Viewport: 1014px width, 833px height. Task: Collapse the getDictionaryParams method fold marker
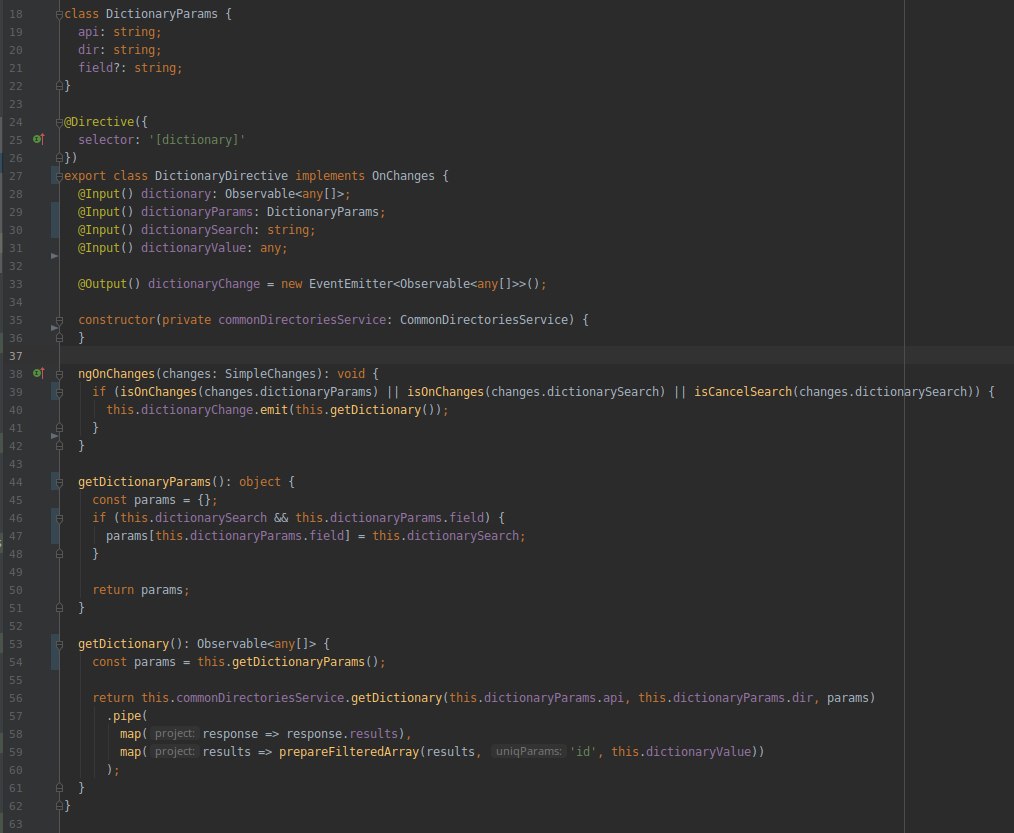click(59, 482)
